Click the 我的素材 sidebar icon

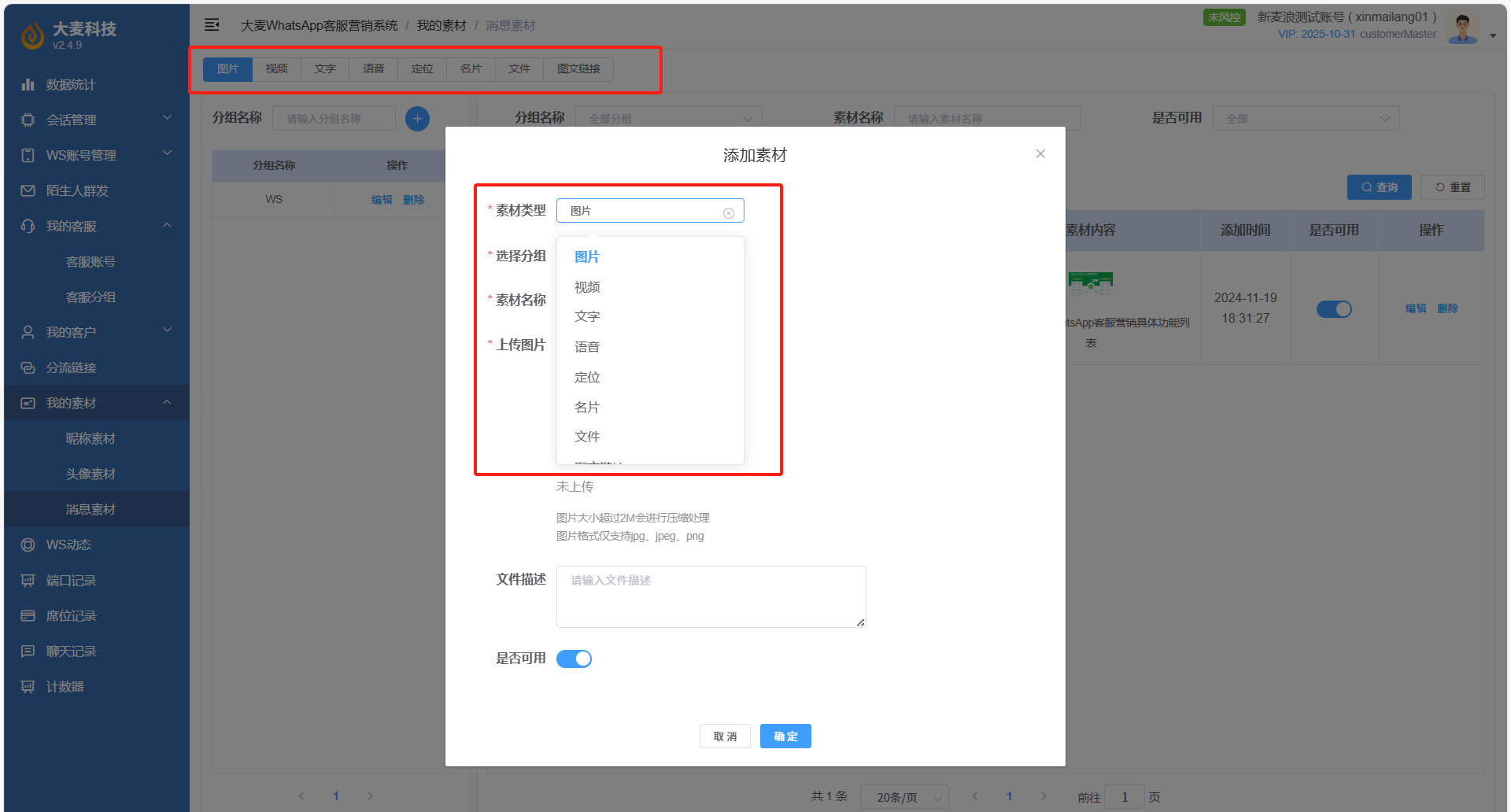[28, 403]
